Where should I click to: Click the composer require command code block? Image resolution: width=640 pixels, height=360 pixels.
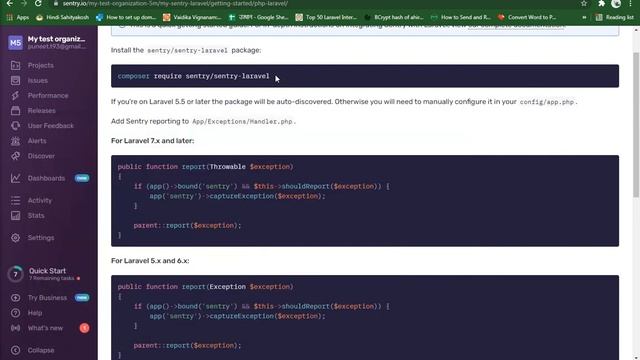365,76
